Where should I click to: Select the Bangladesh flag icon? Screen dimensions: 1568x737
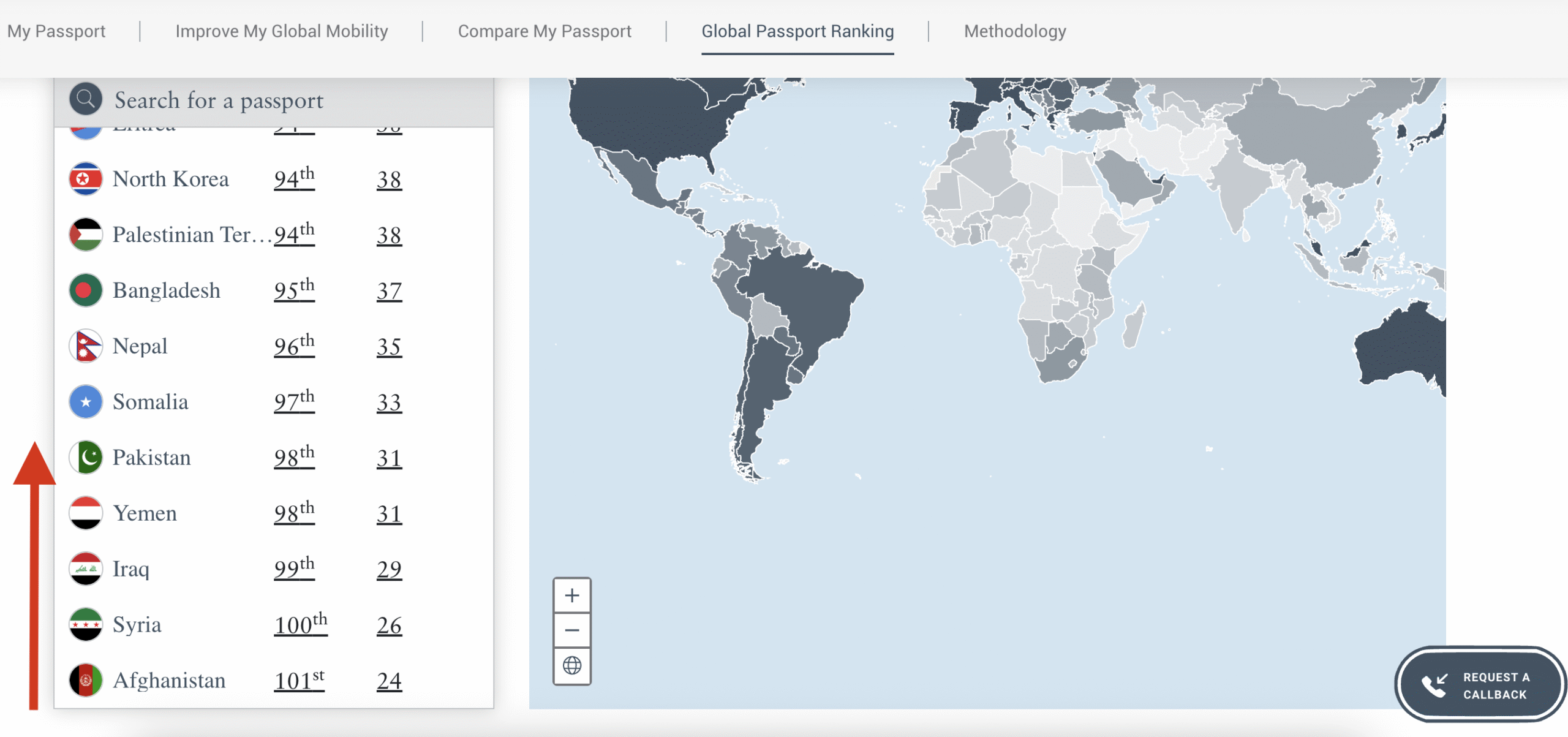point(86,290)
